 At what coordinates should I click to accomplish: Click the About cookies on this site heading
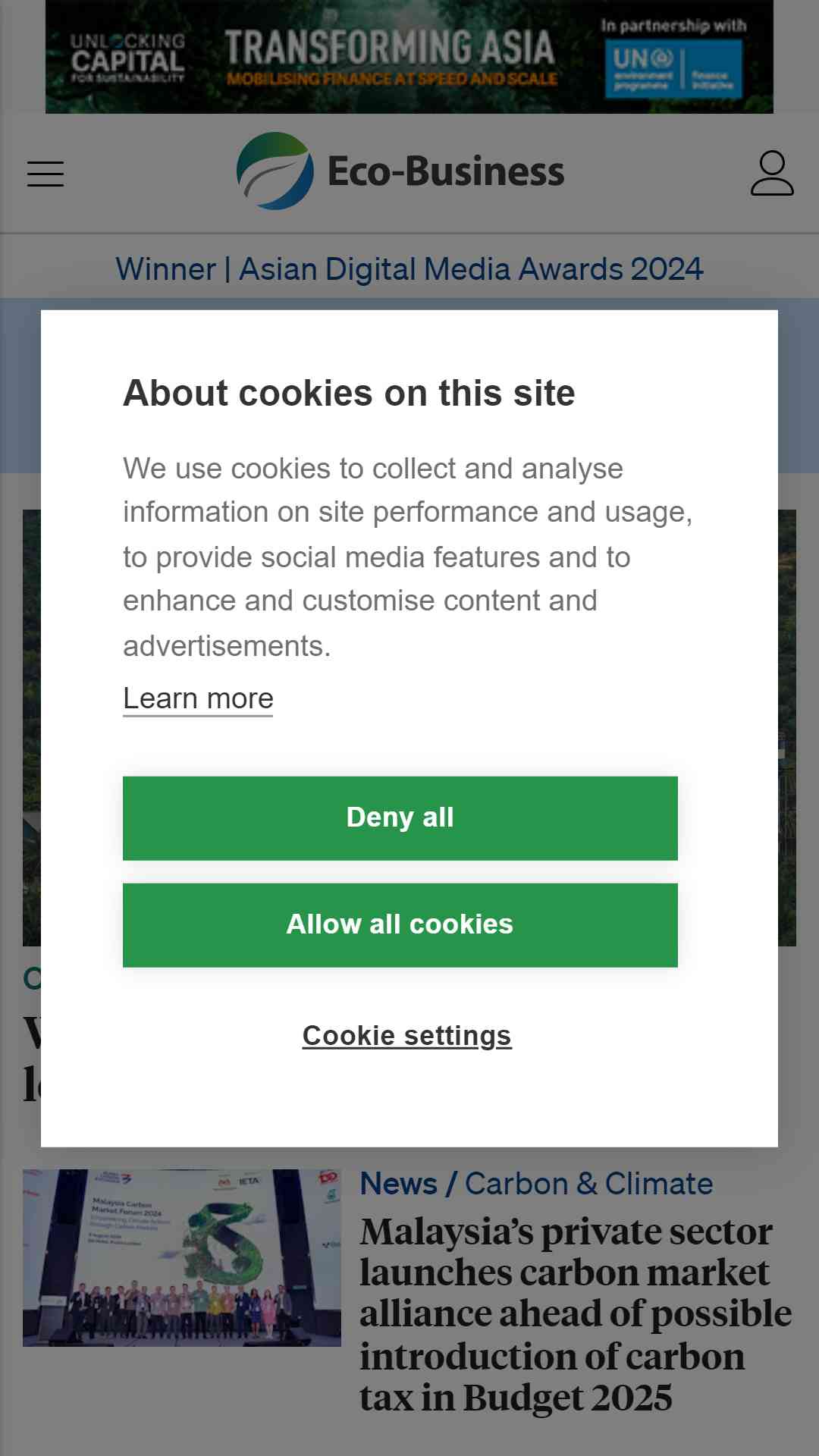click(x=349, y=394)
